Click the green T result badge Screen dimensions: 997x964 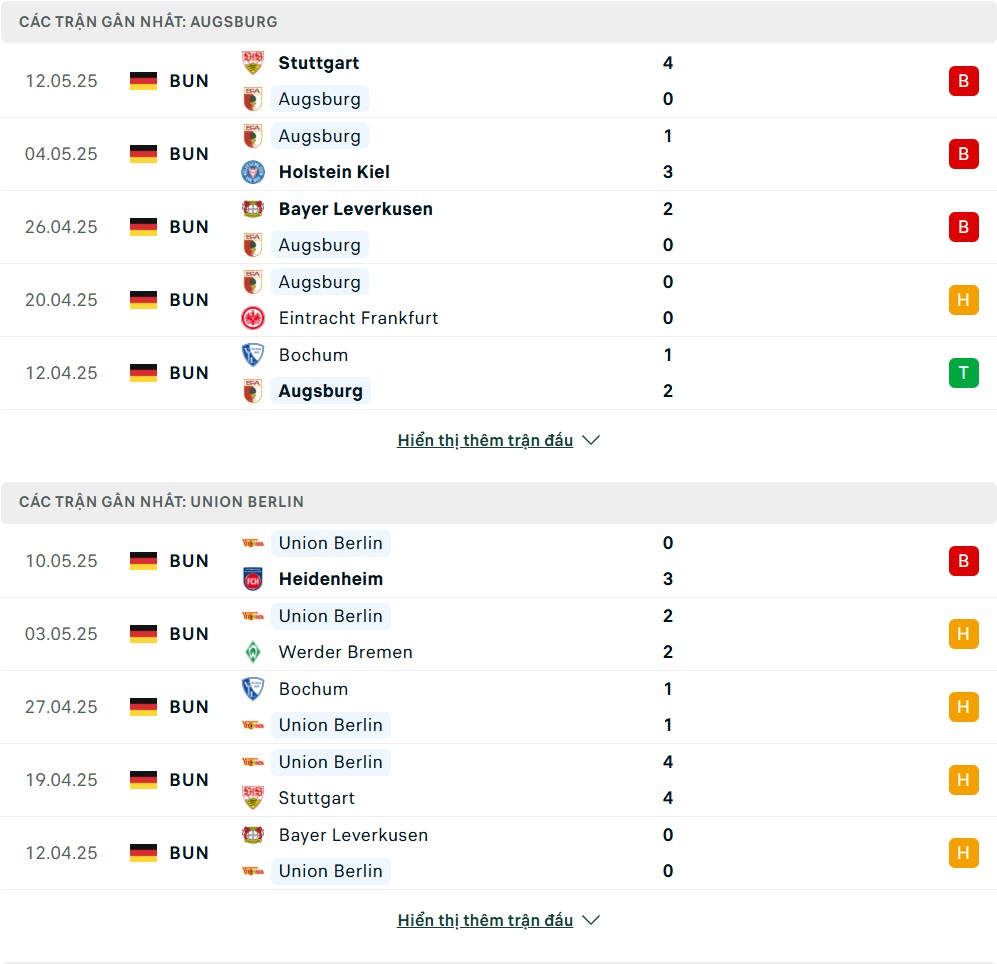[x=963, y=373]
